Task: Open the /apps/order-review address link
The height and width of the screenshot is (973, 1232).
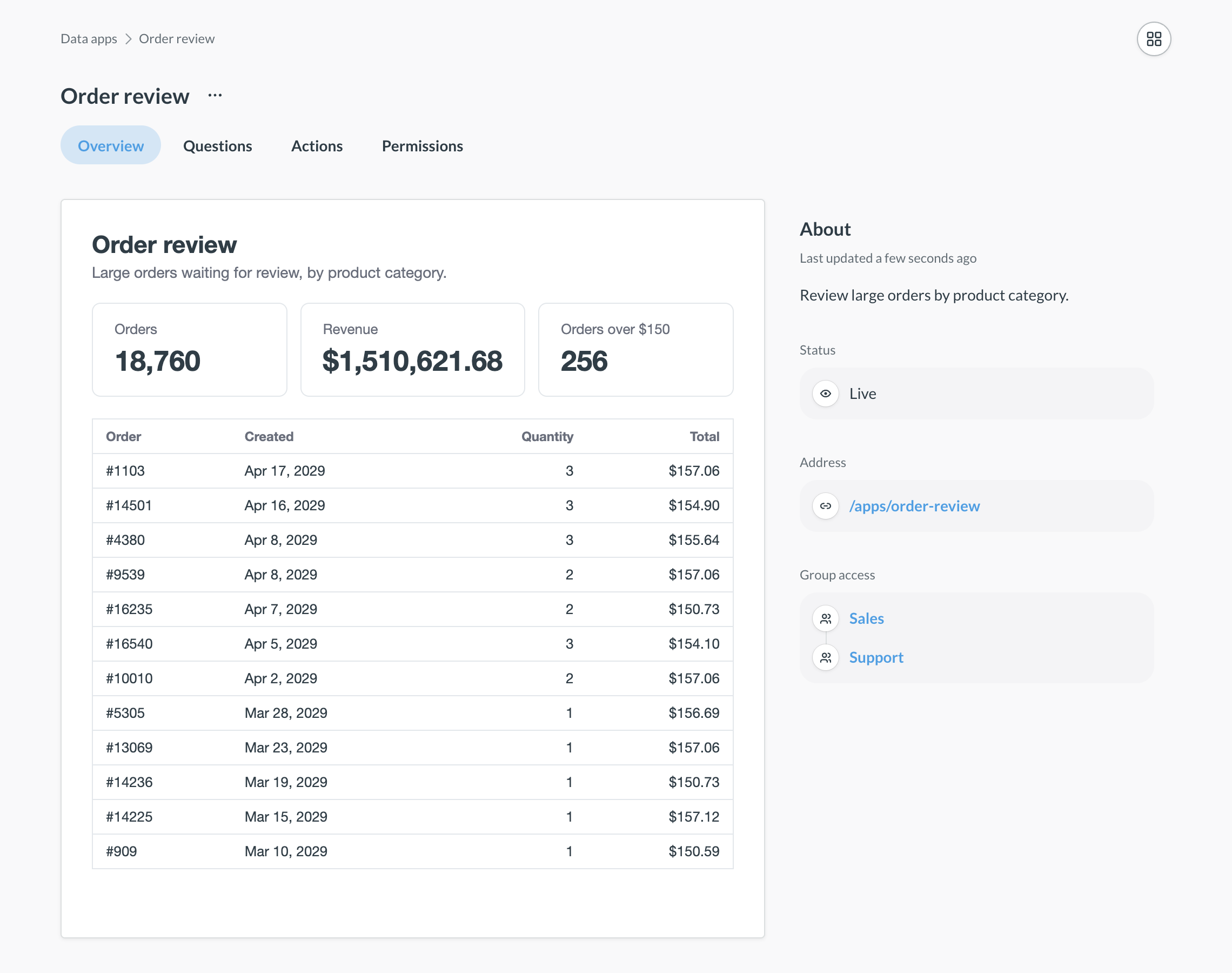Action: [x=914, y=506]
